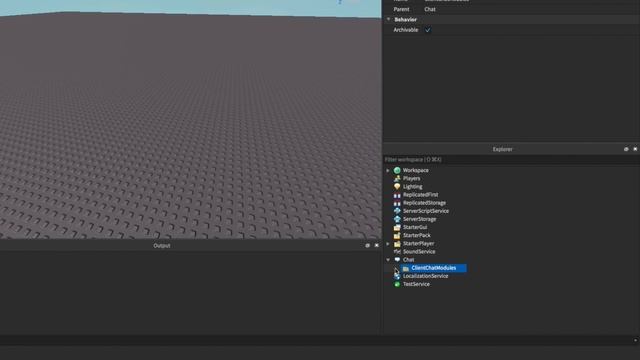This screenshot has width=640, height=360.
Task: Expand the Workspace tree node
Action: pos(388,170)
